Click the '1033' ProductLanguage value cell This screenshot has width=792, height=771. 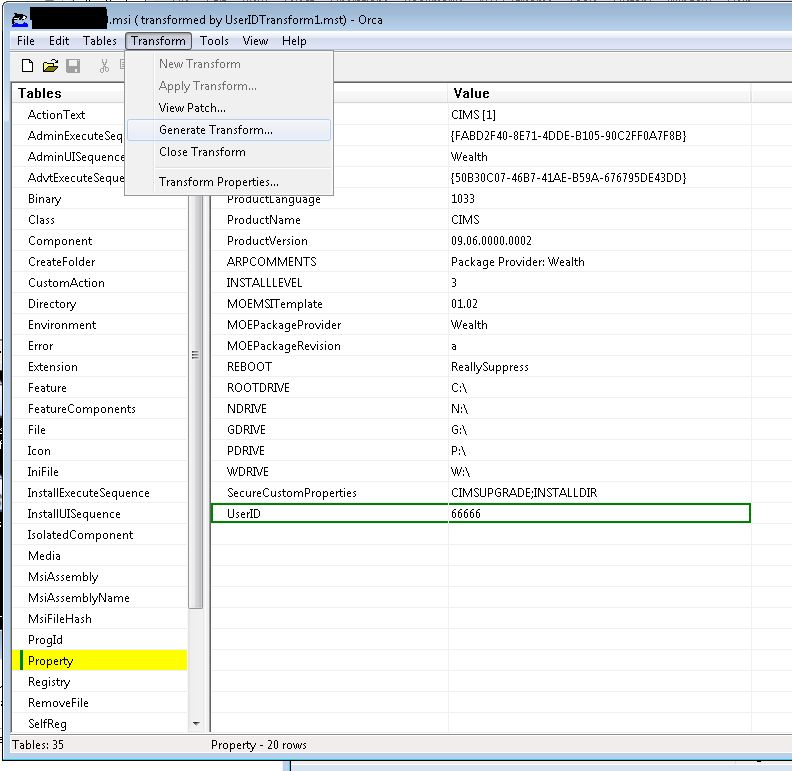599,199
